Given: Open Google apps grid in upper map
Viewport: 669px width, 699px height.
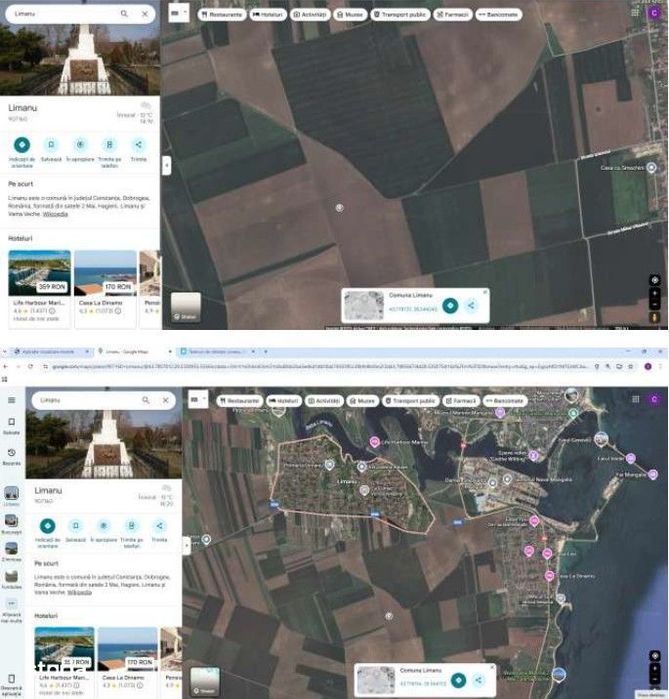Looking at the screenshot, I should (x=635, y=12).
